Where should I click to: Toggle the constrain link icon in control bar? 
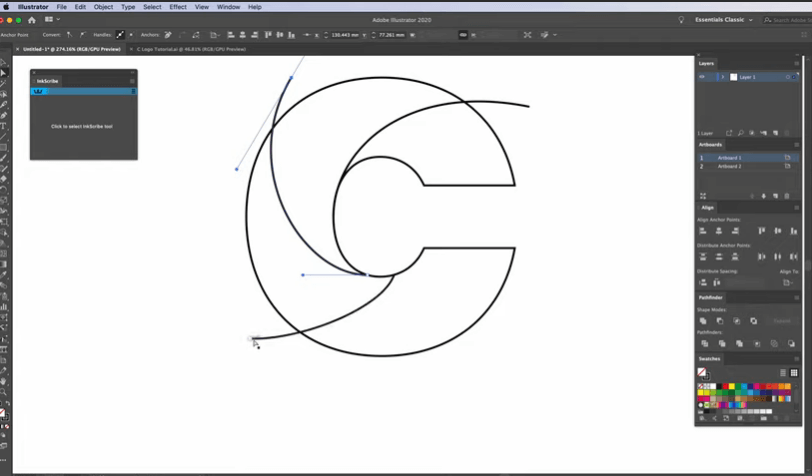463,35
